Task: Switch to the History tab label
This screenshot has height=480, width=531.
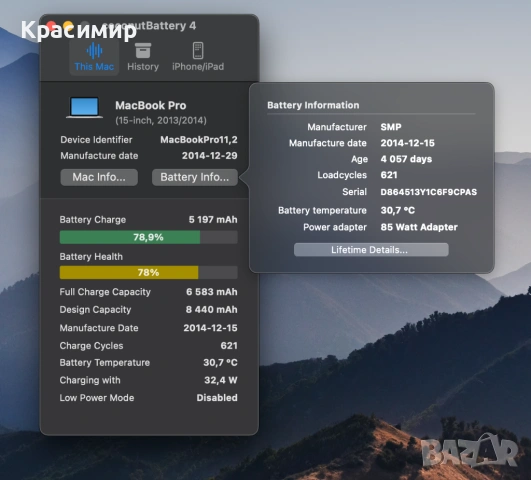Action: click(143, 67)
